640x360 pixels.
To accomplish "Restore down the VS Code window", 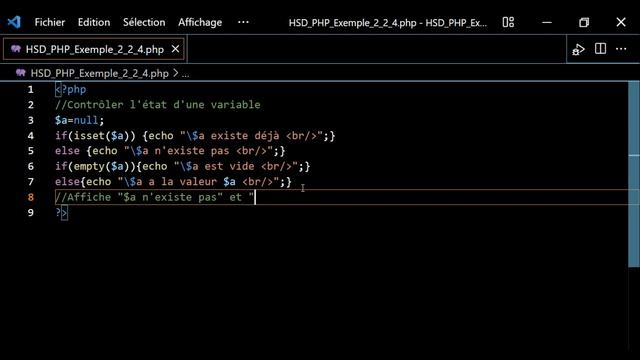I will coord(584,22).
